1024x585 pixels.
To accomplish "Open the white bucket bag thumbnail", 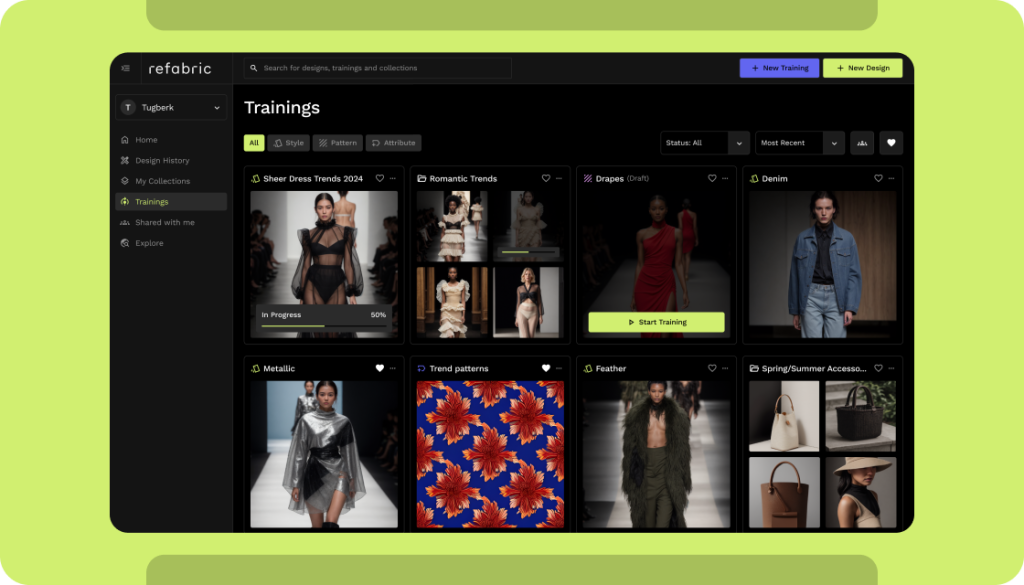I will click(x=784, y=417).
